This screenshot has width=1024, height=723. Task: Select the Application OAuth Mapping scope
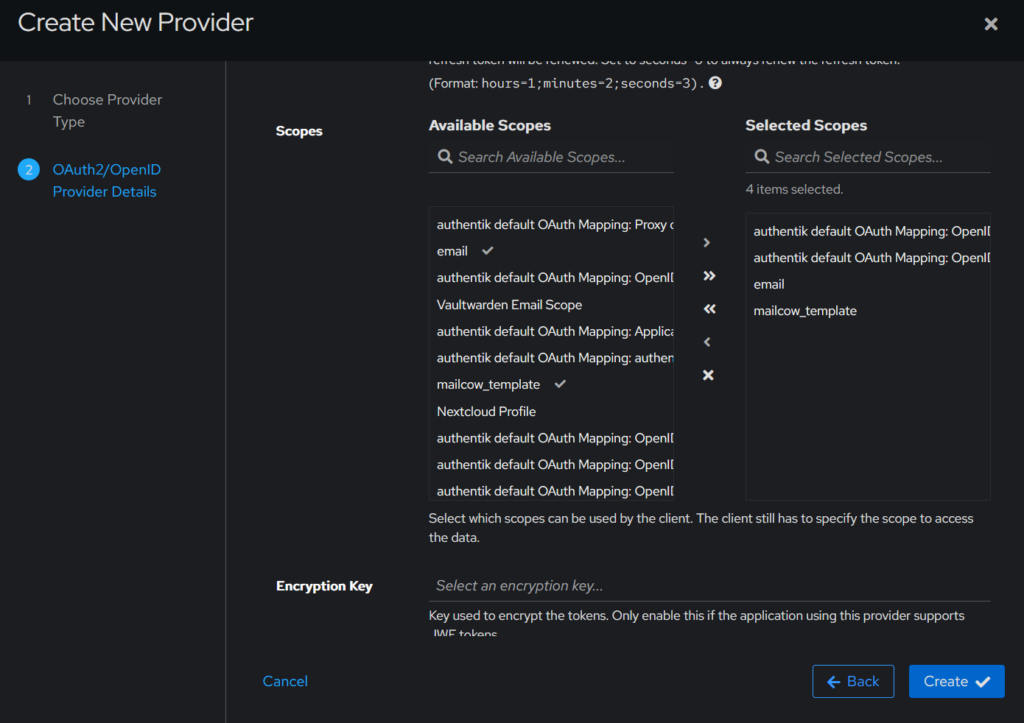pos(551,331)
